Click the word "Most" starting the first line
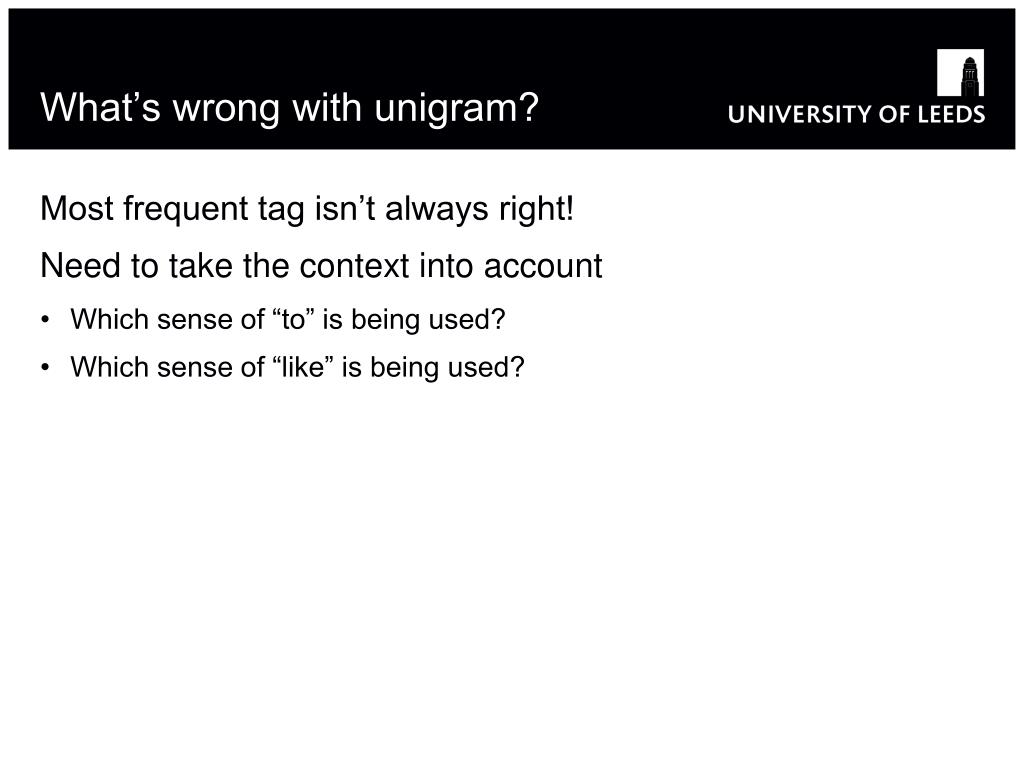This screenshot has height=768, width=1024. coord(77,209)
